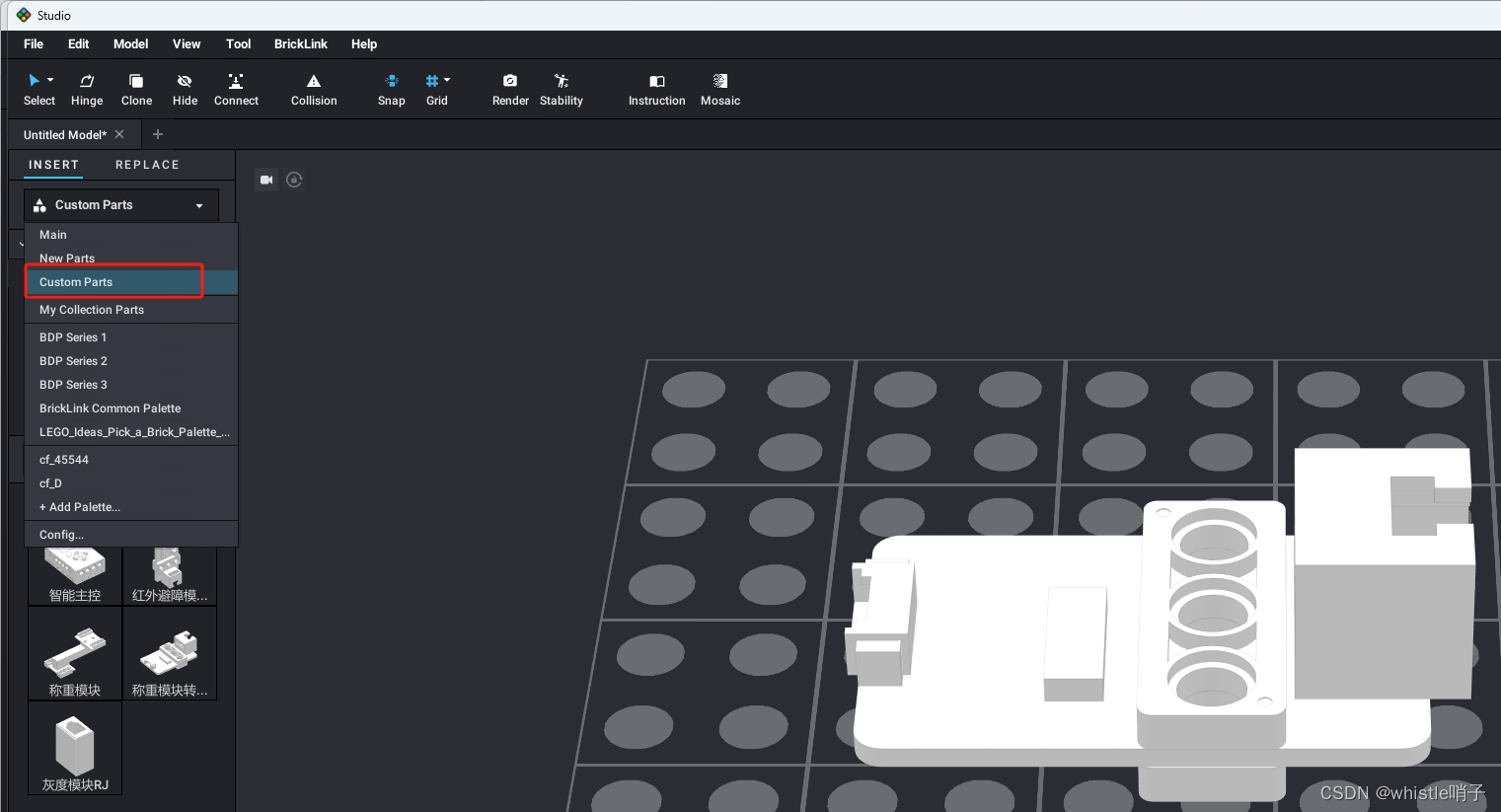Open the Help menu

click(x=364, y=44)
